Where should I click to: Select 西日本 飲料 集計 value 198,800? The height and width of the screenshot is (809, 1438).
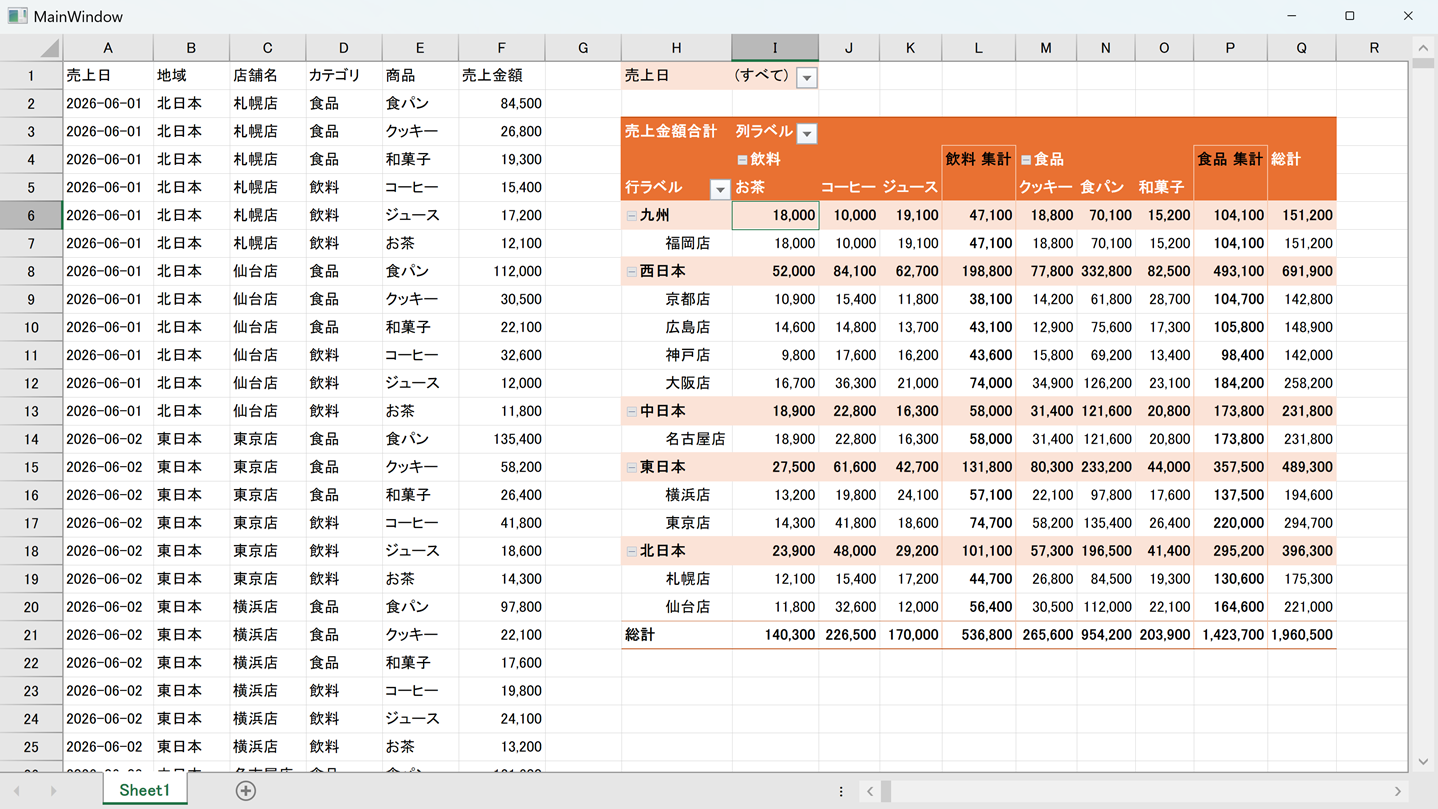pos(978,271)
